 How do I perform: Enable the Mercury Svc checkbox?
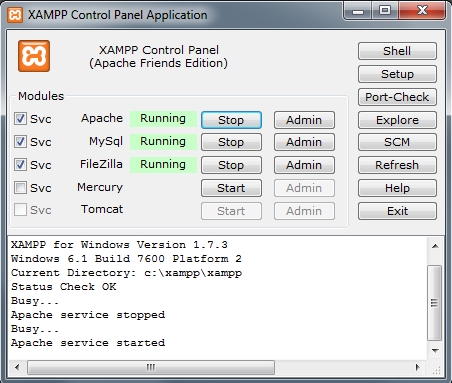(x=20, y=187)
